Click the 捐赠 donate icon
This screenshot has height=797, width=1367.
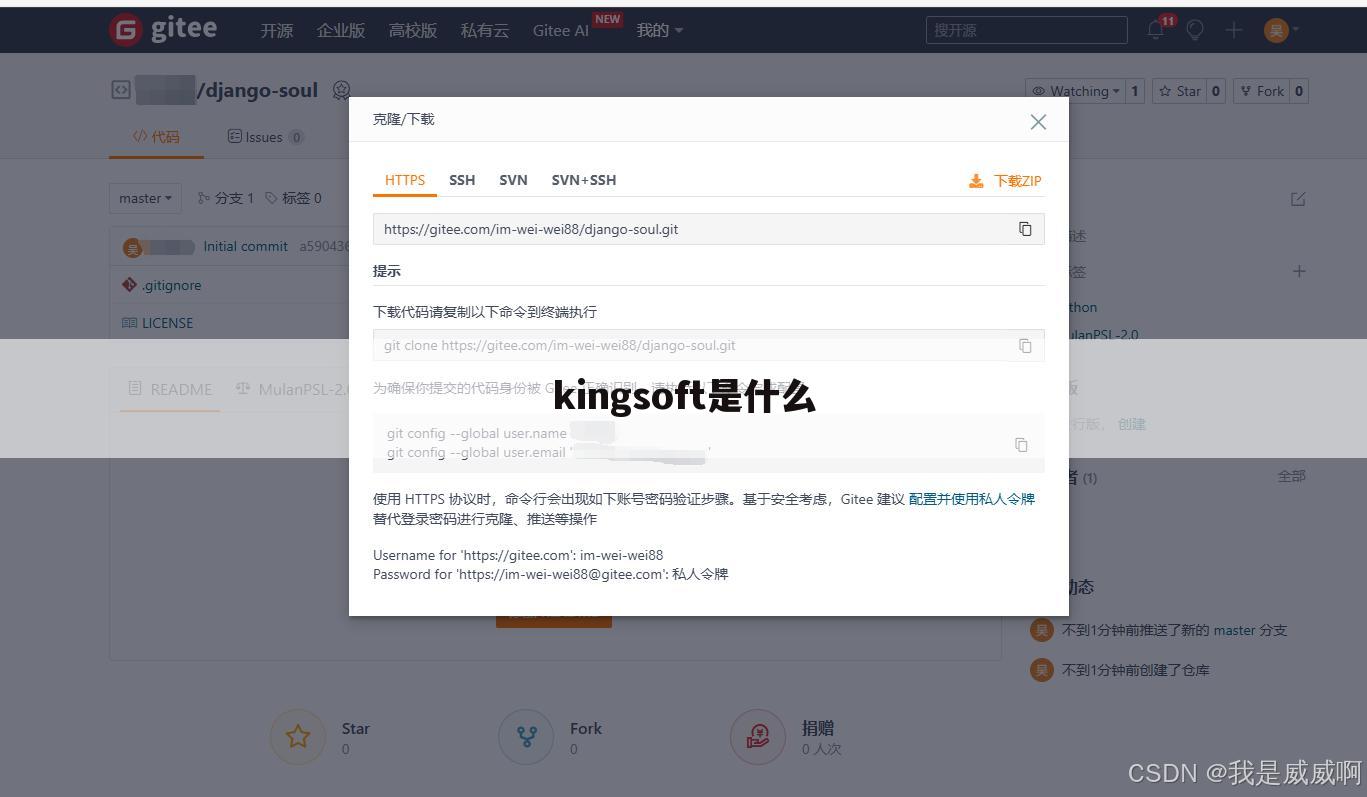tap(758, 737)
